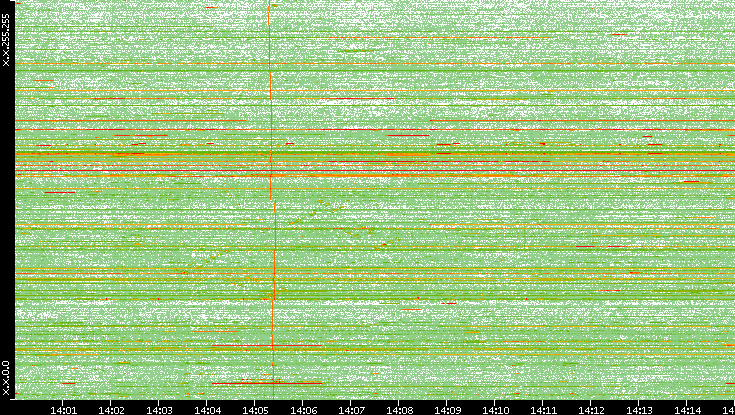Click the 14:11 time axis label

click(x=543, y=410)
